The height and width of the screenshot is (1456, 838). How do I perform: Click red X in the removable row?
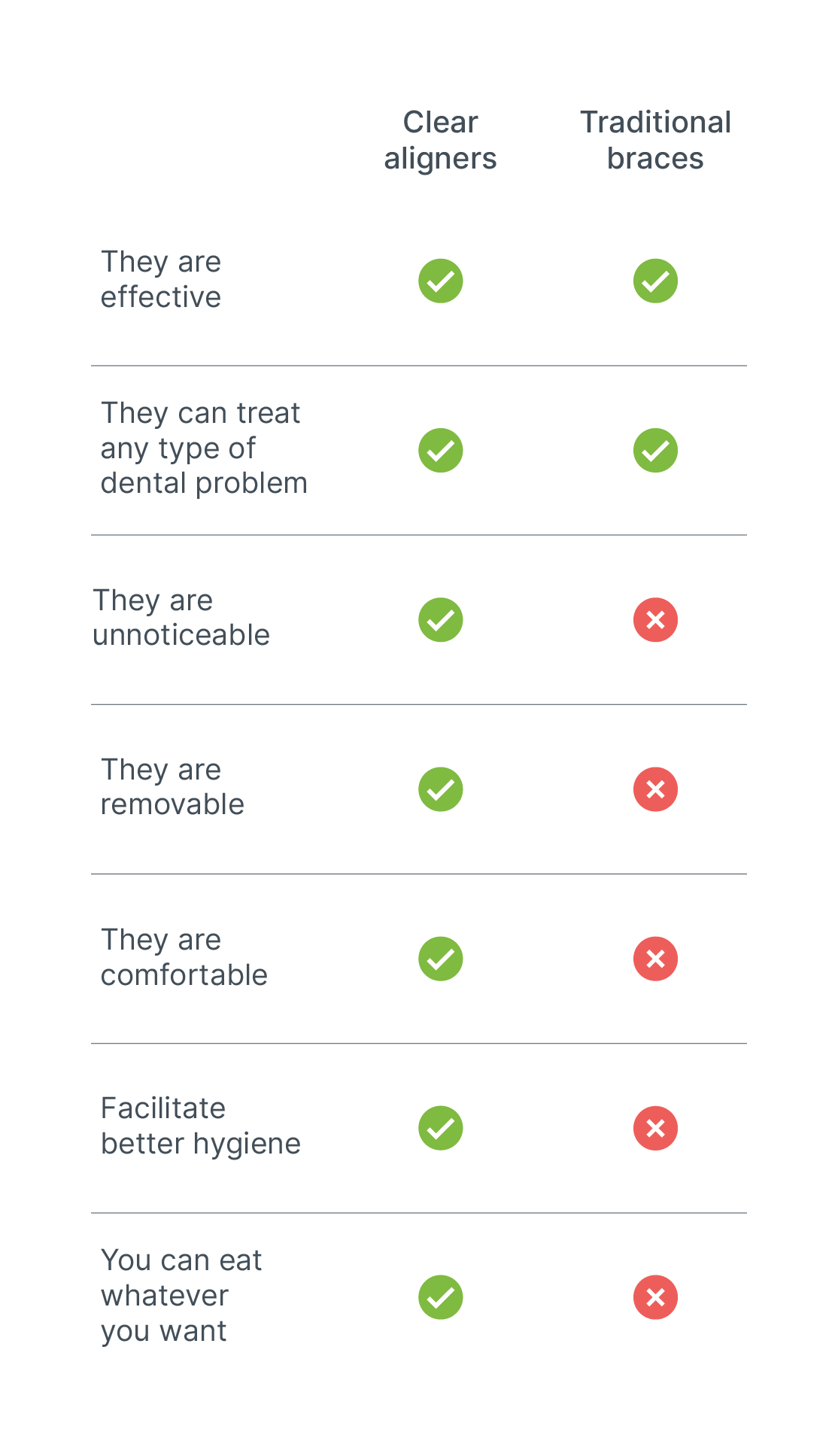[655, 789]
